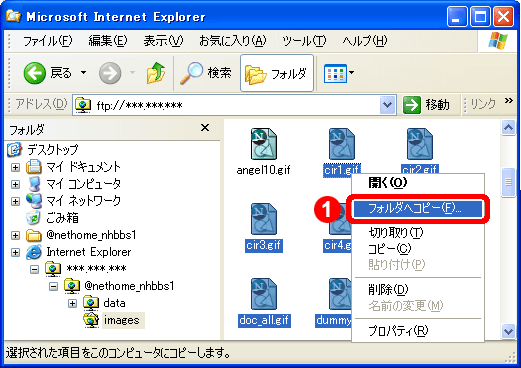Collapse the ***.***.*** FTP server node
Viewport: 521px width, 368px height.
[x=34, y=269]
